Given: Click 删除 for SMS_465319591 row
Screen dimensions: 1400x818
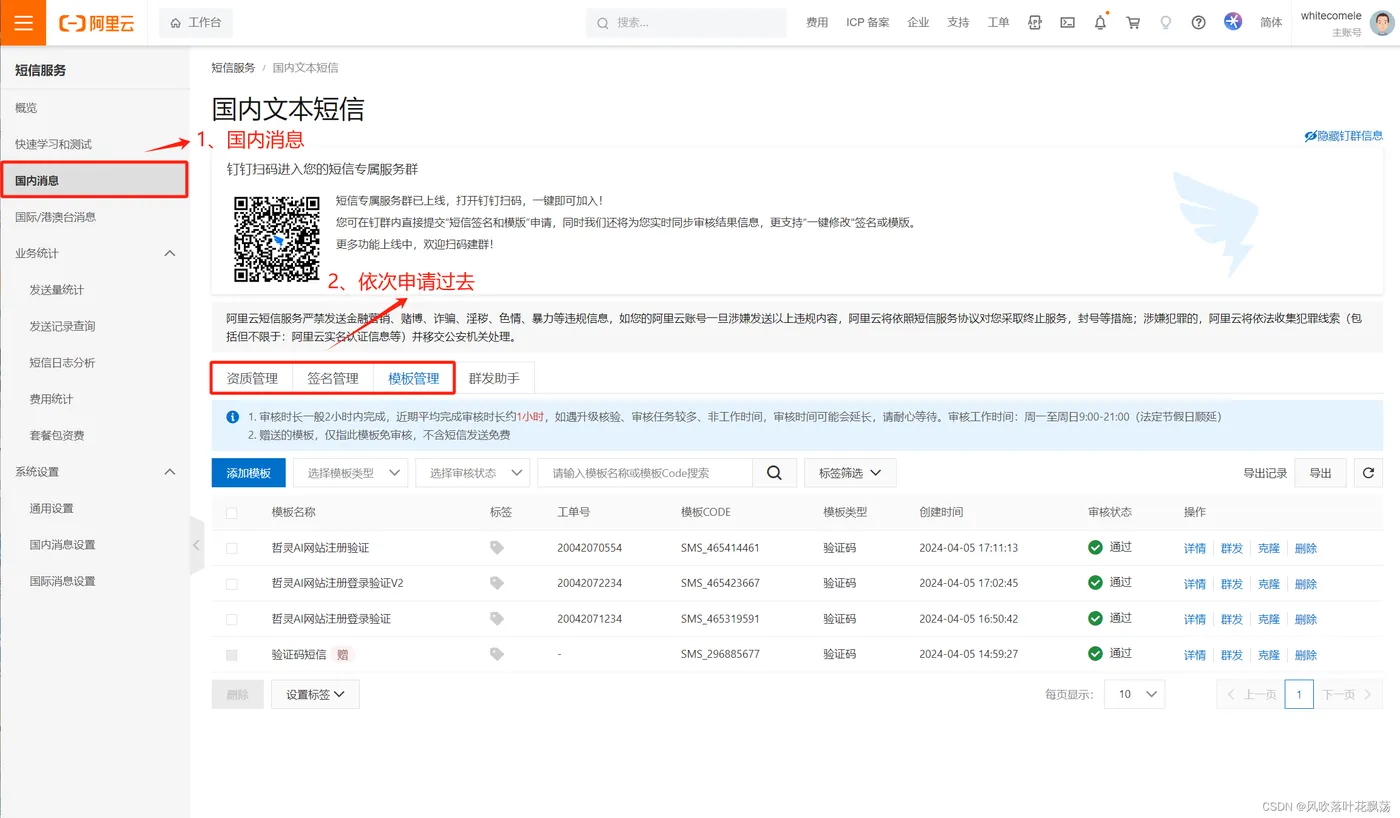Looking at the screenshot, I should tap(1306, 619).
